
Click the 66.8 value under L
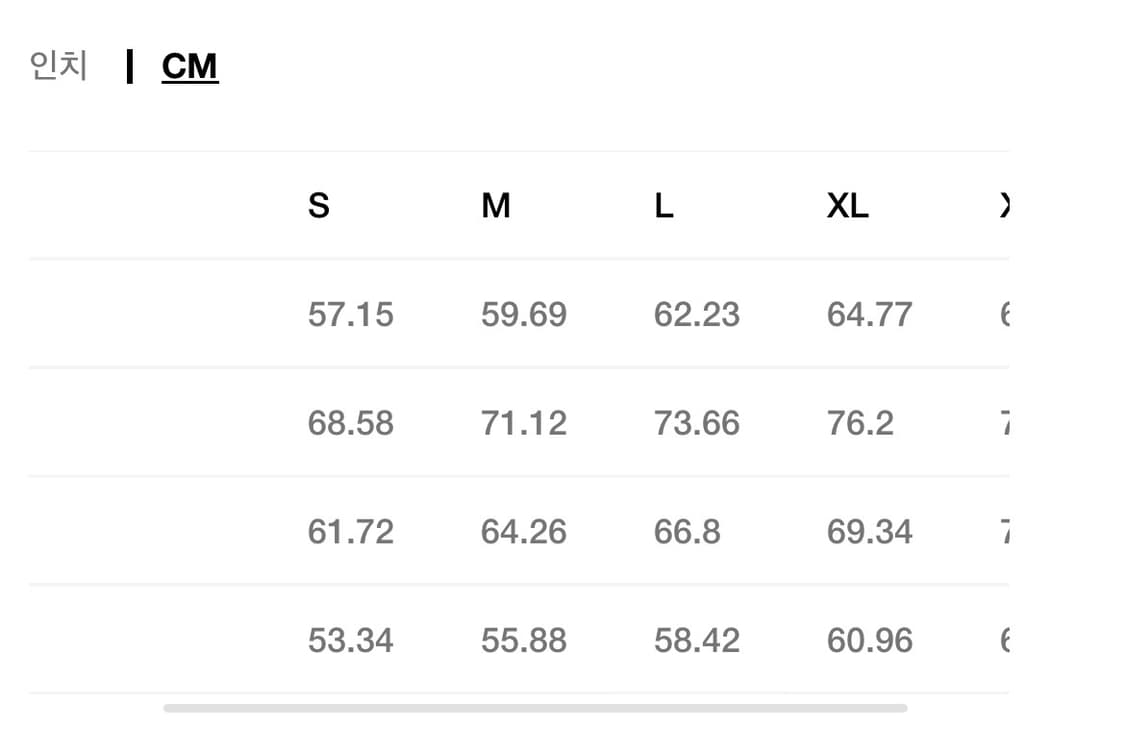pyautogui.click(x=687, y=531)
